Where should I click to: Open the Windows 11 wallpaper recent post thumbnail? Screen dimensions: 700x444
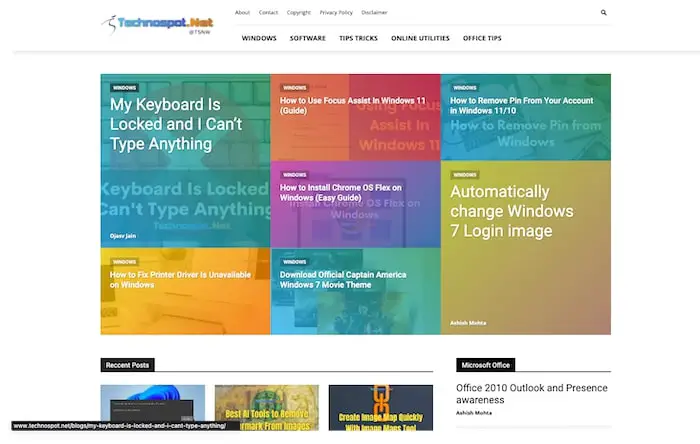click(x=153, y=408)
